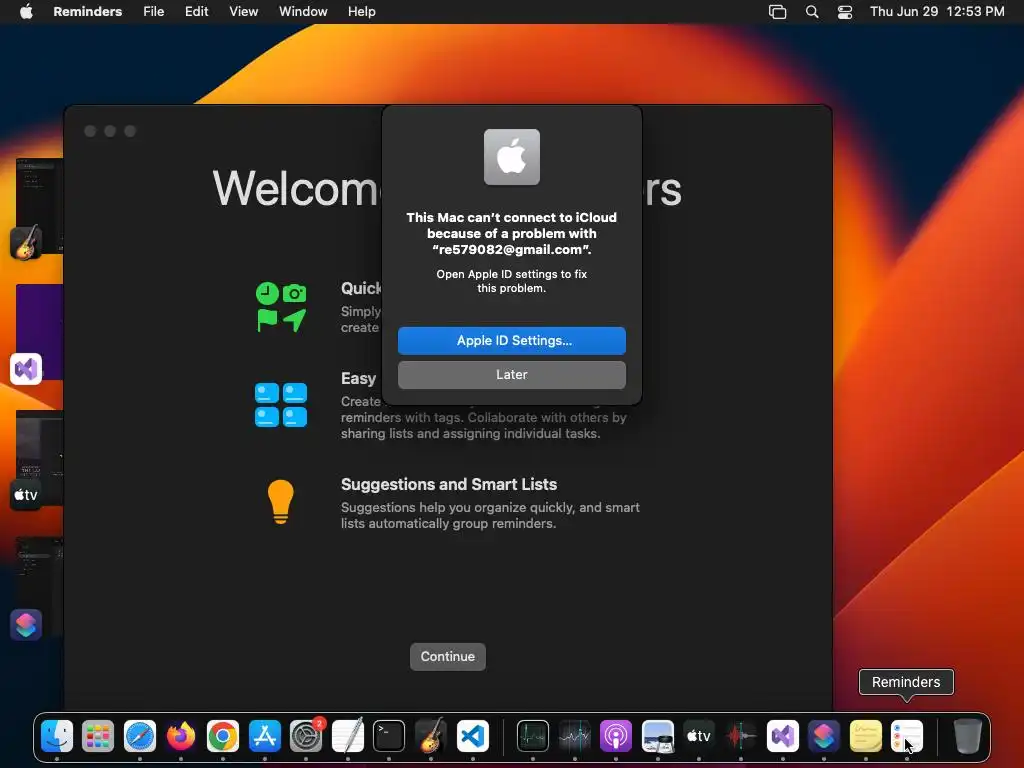Open Activity Monitor from the Dock
Screen dimensions: 1024x768
[532, 736]
